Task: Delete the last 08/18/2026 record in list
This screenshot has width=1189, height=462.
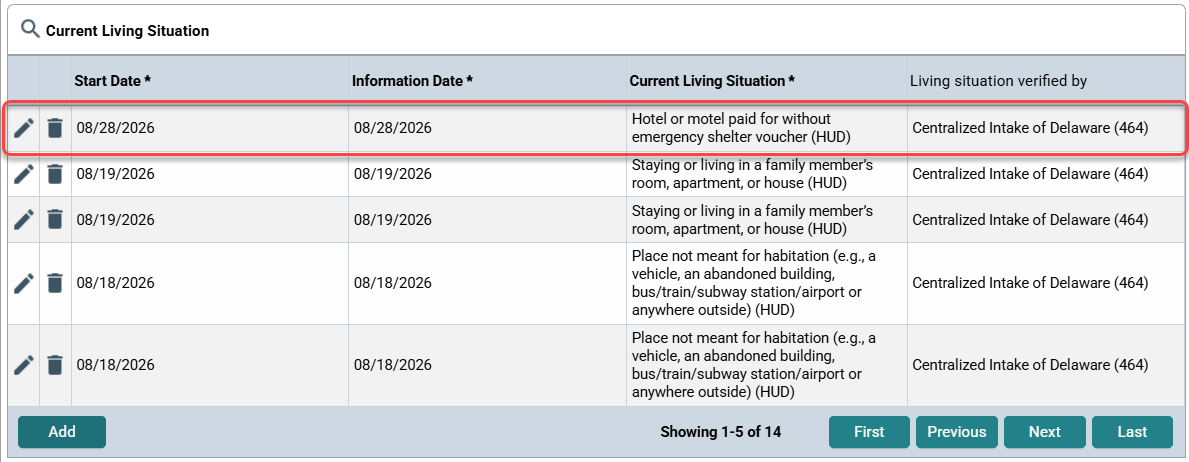Action: pos(55,365)
